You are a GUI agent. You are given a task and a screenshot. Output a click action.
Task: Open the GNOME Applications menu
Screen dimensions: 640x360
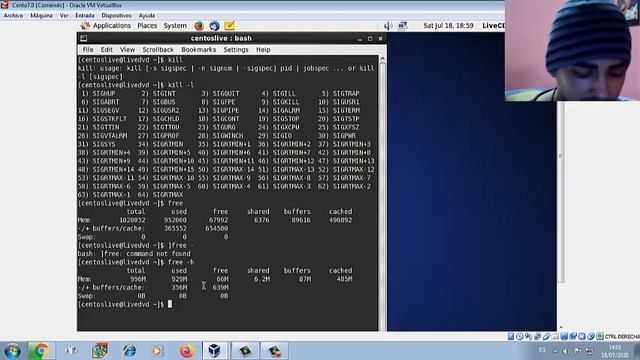111,26
